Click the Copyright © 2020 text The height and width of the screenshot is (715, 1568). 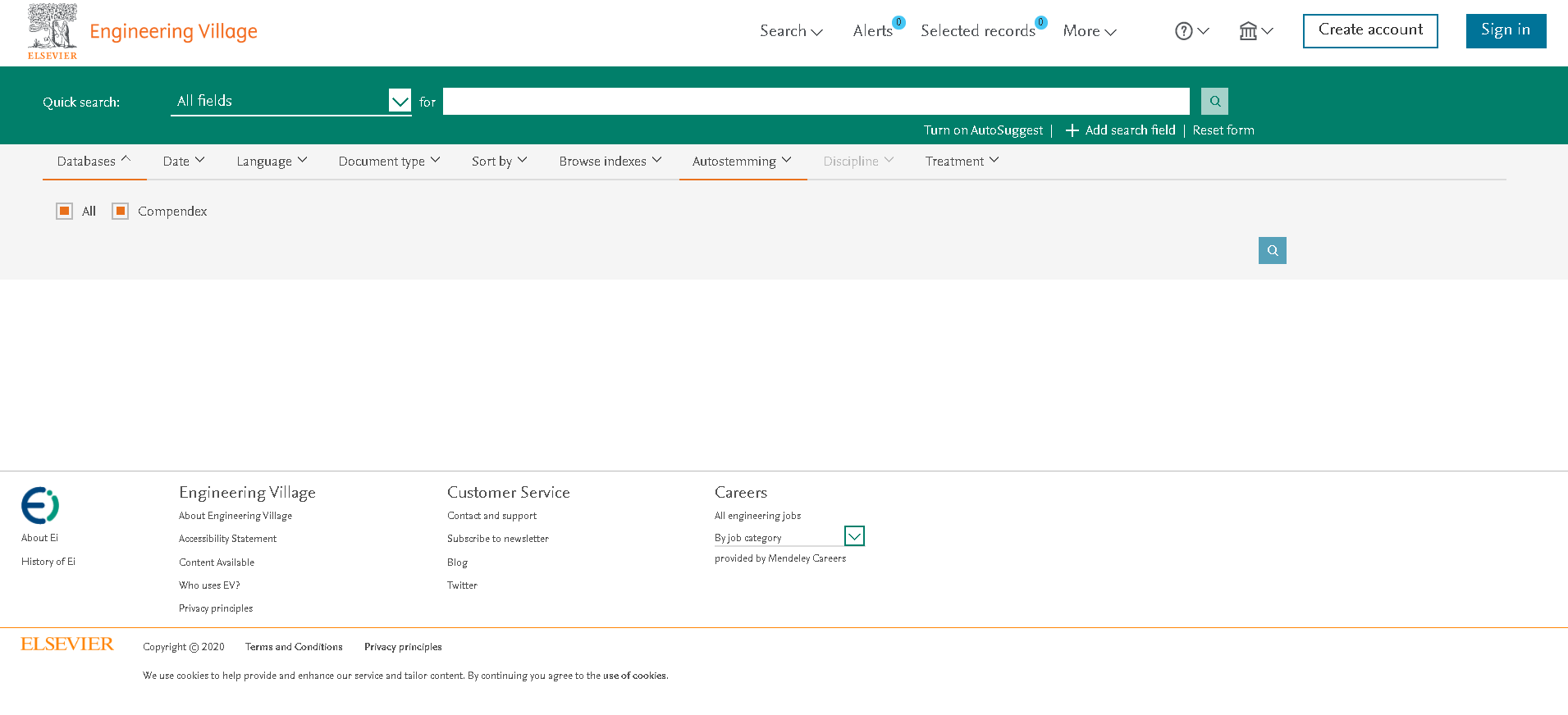[184, 647]
